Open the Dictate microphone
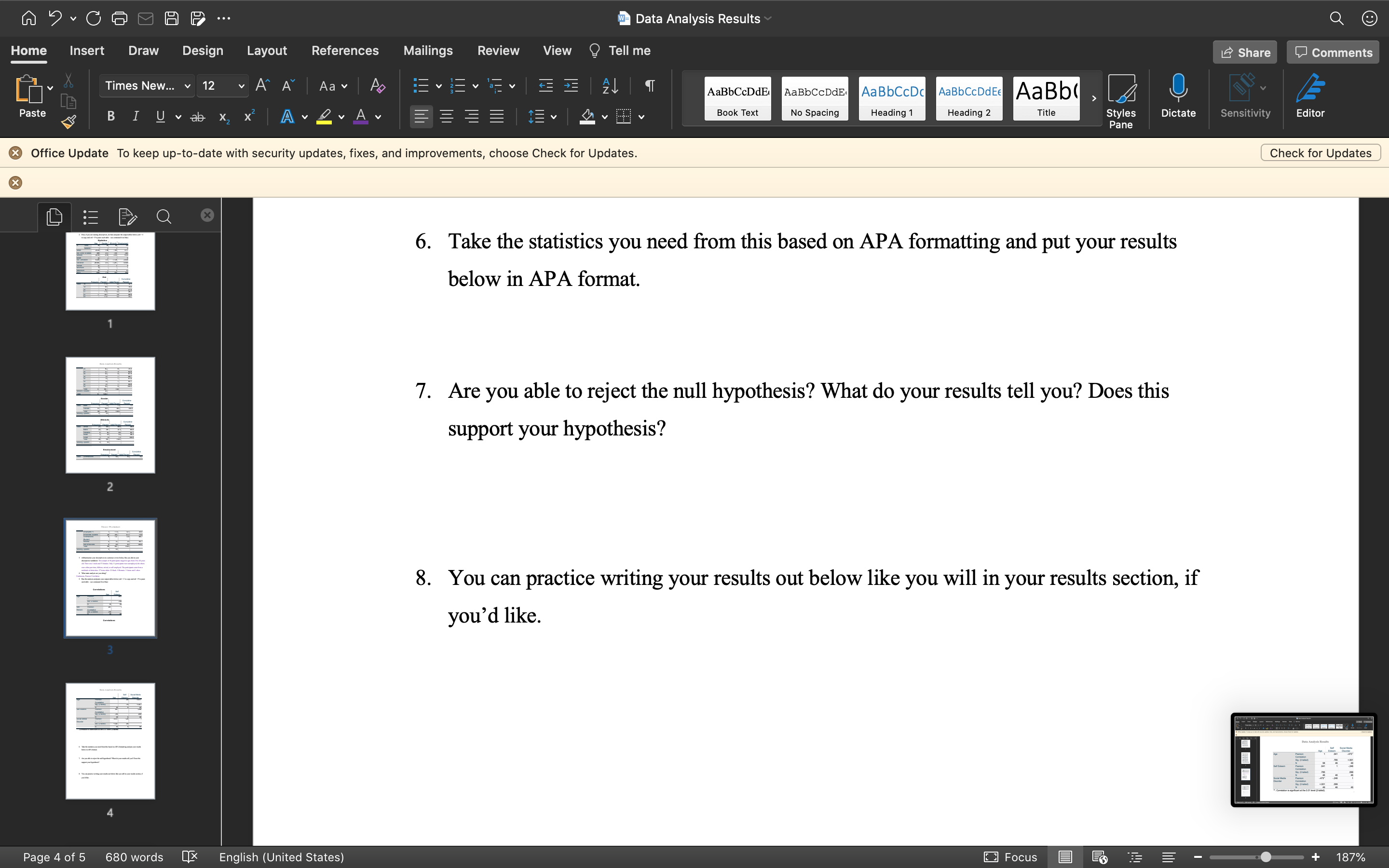The width and height of the screenshot is (1389, 868). pos(1178,95)
